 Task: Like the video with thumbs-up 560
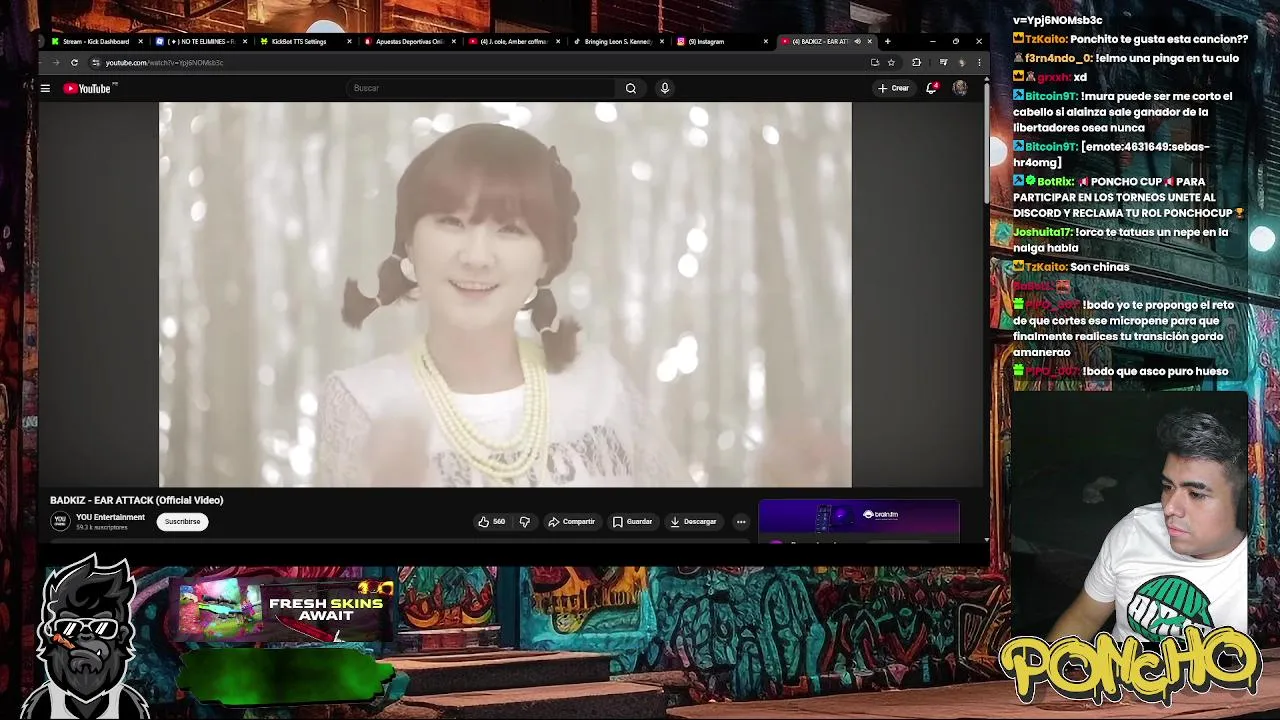click(491, 521)
